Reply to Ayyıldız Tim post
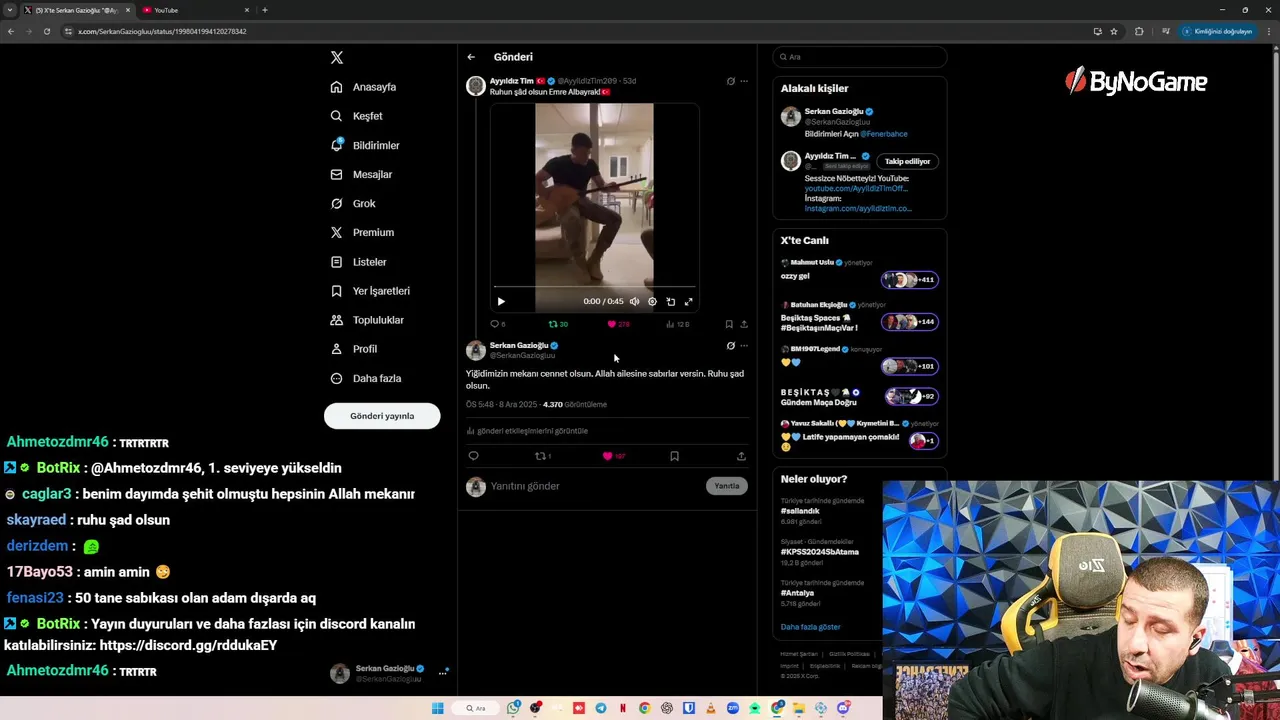The image size is (1280, 720). 497,324
